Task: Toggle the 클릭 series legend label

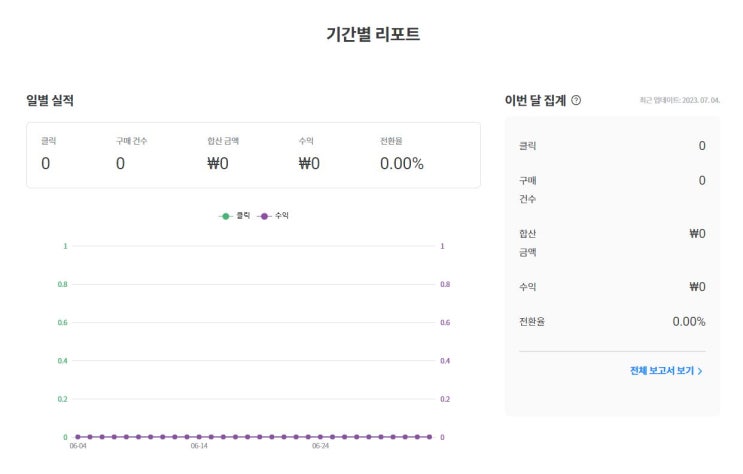Action: (243, 215)
